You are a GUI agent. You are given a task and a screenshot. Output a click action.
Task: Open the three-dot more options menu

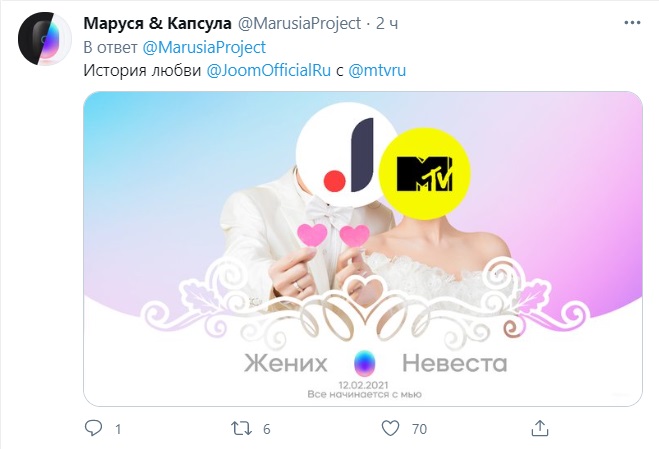(632, 23)
